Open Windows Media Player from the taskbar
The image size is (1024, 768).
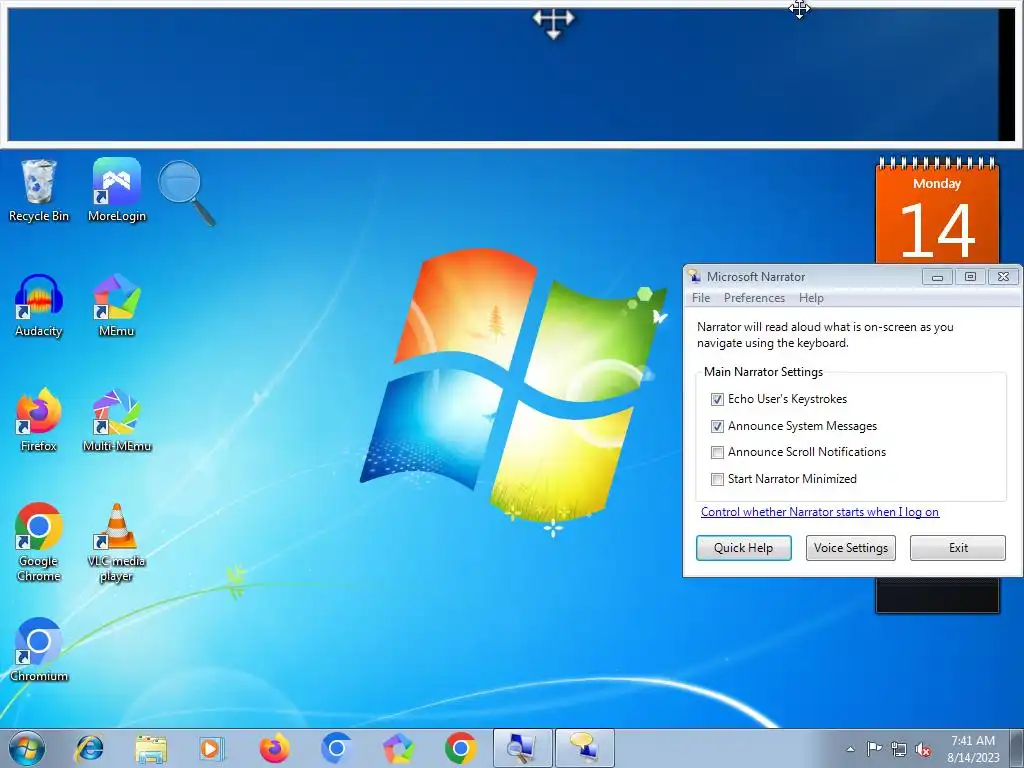pyautogui.click(x=211, y=748)
